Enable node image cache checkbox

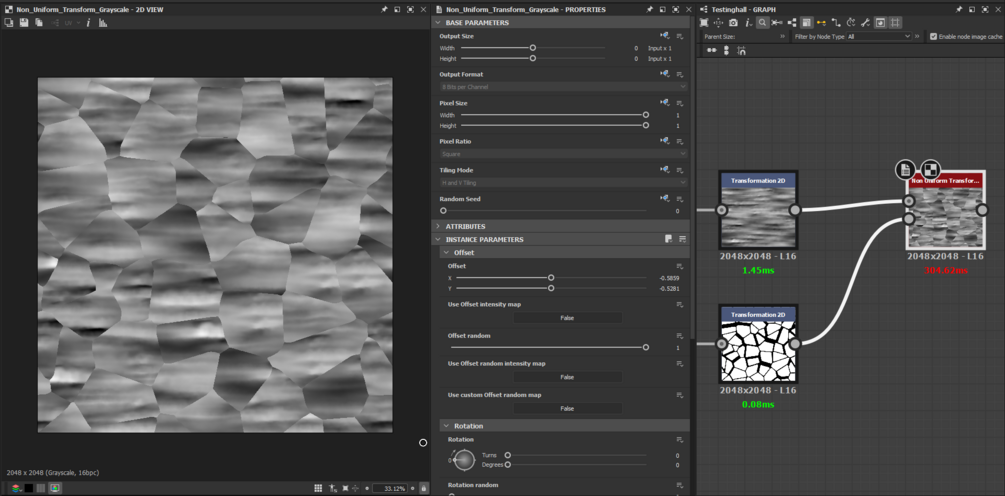(x=933, y=36)
